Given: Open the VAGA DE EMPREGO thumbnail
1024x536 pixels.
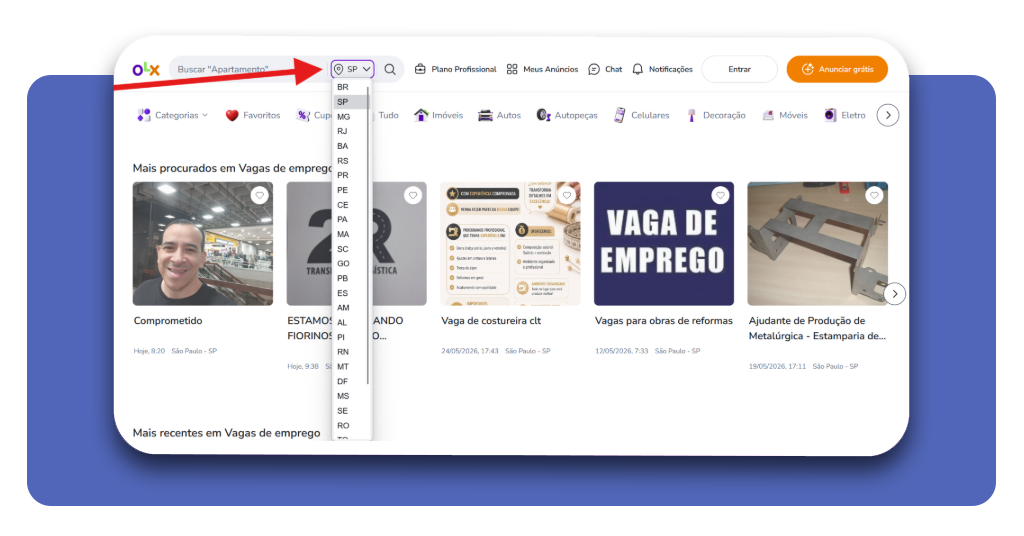Looking at the screenshot, I should tap(664, 244).
